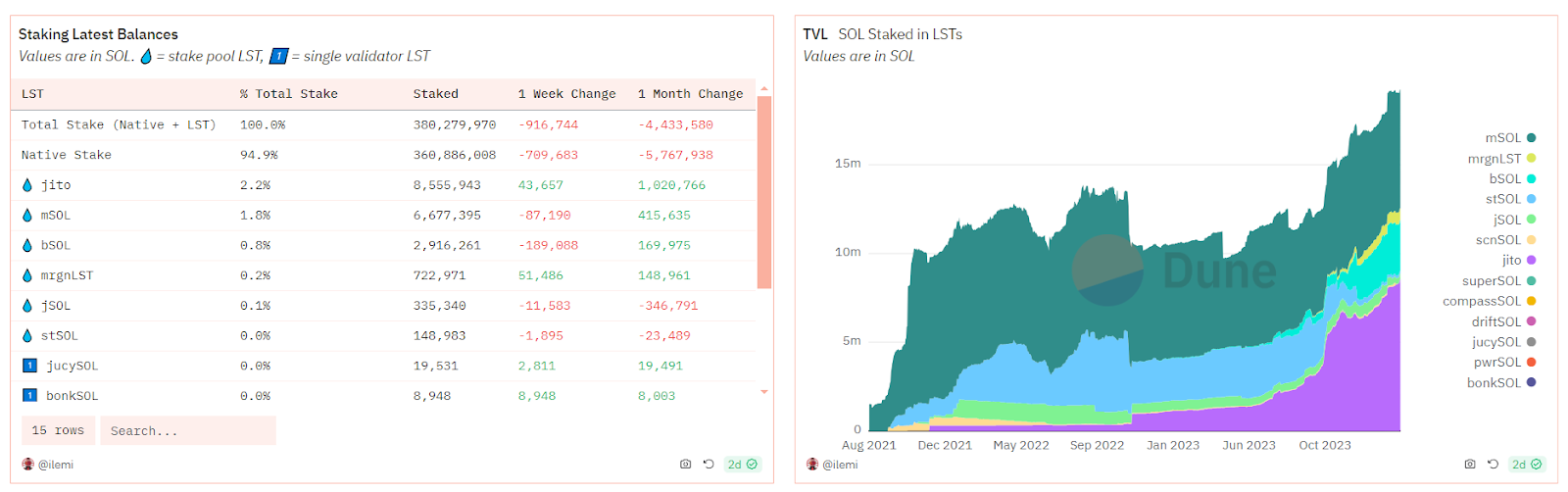Click the water drop icon beside mrgnLST
This screenshot has height=492, width=1568.
[27, 275]
